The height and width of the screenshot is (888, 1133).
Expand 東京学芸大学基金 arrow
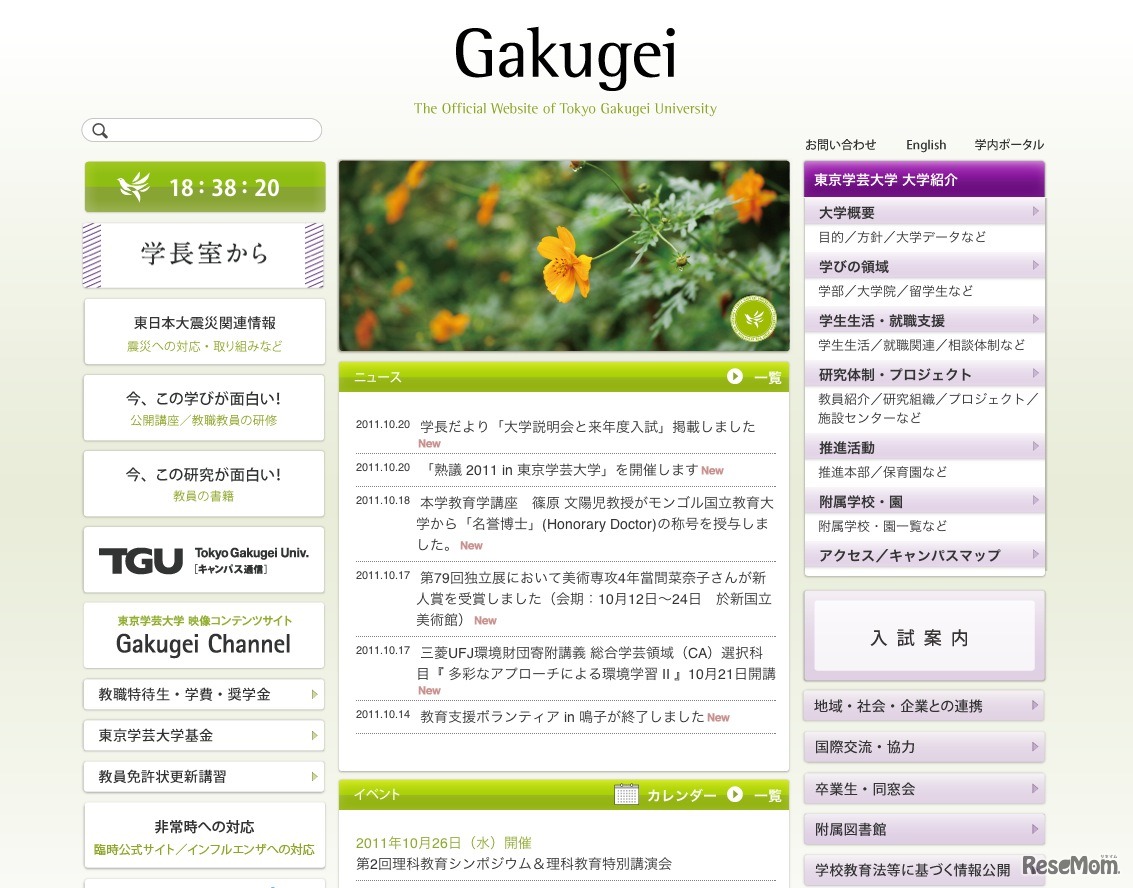click(314, 736)
